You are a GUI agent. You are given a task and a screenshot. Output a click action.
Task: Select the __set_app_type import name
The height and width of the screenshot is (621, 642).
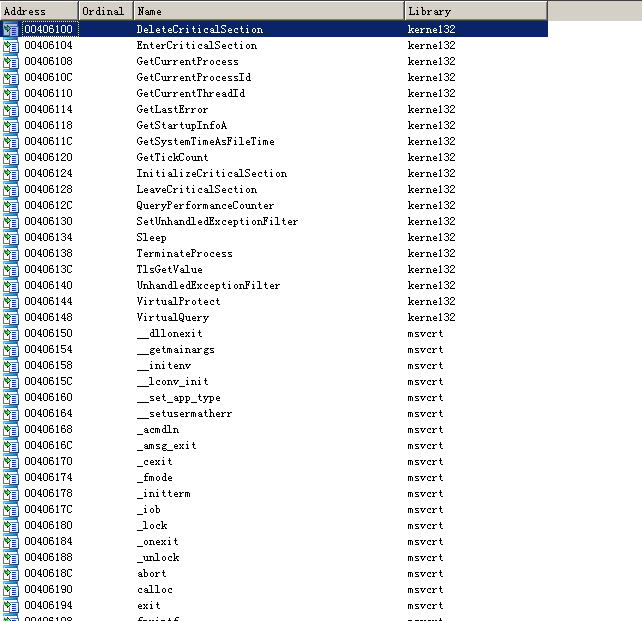click(179, 398)
